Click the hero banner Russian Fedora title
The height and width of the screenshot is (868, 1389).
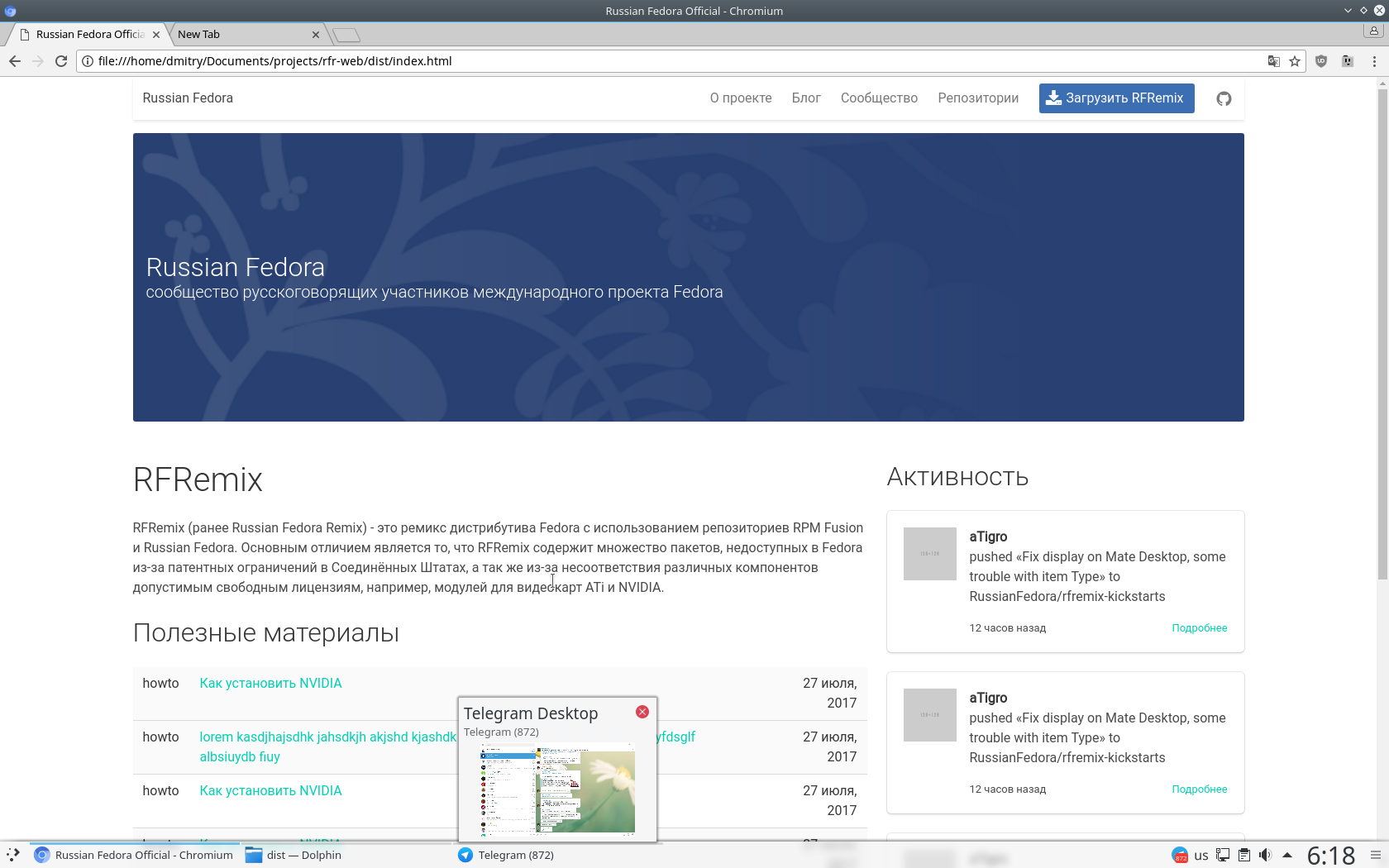pyautogui.click(x=236, y=267)
